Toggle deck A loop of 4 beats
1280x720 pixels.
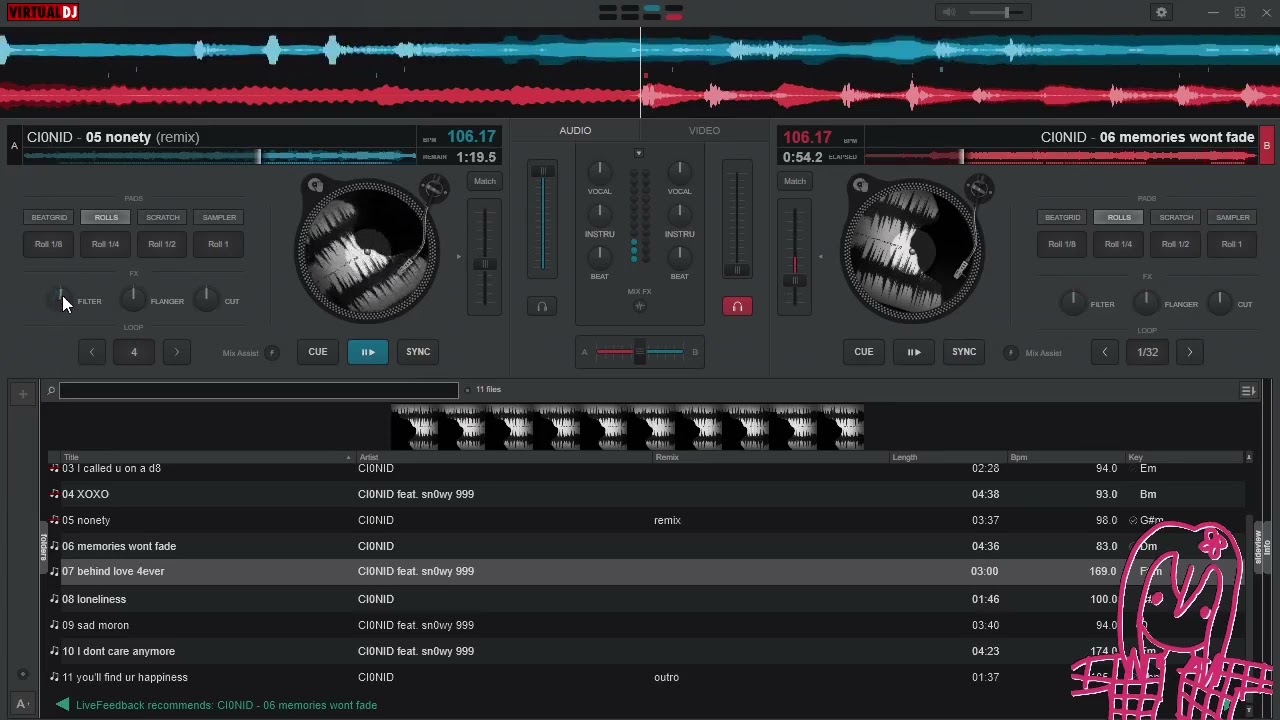[x=134, y=352]
